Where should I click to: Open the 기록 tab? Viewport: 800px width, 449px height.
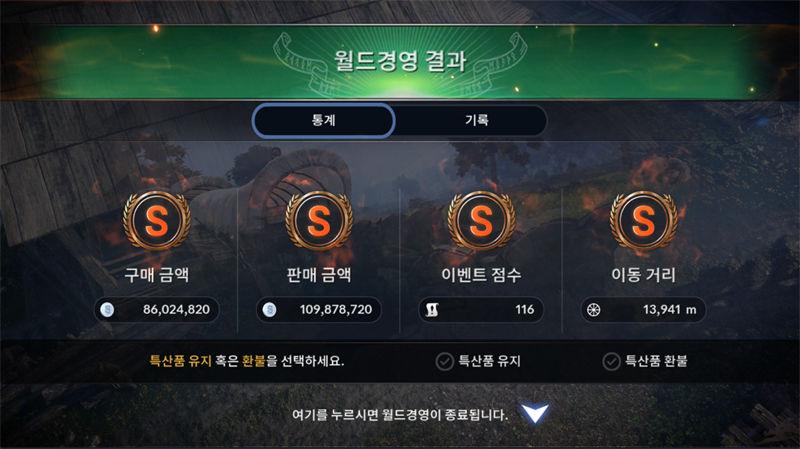476,120
